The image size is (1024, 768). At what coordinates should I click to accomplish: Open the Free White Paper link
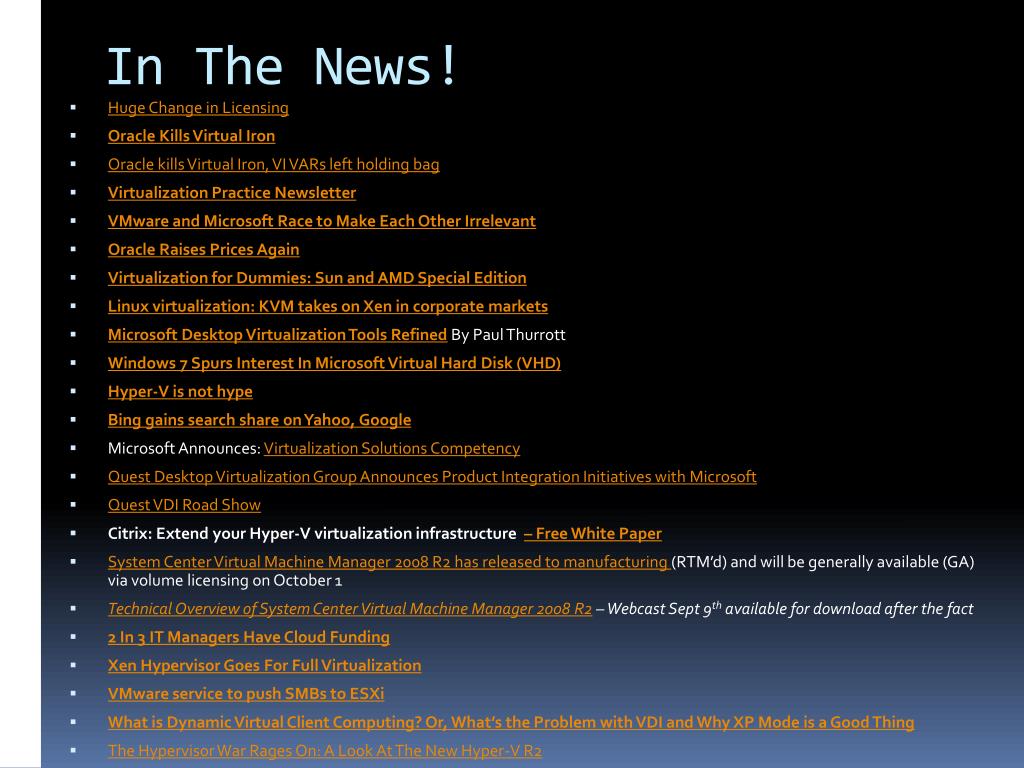593,534
